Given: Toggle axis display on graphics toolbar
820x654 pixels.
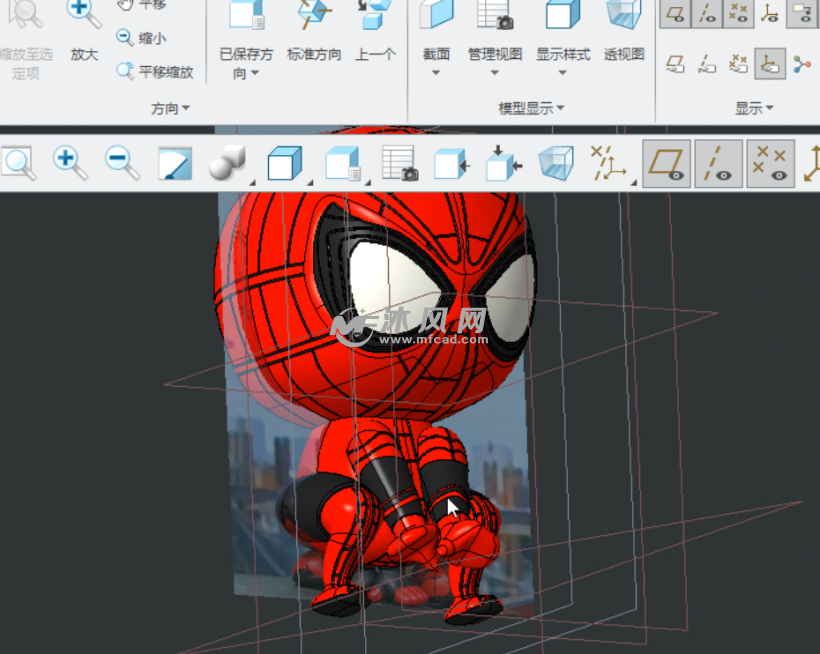Looking at the screenshot, I should click(719, 164).
